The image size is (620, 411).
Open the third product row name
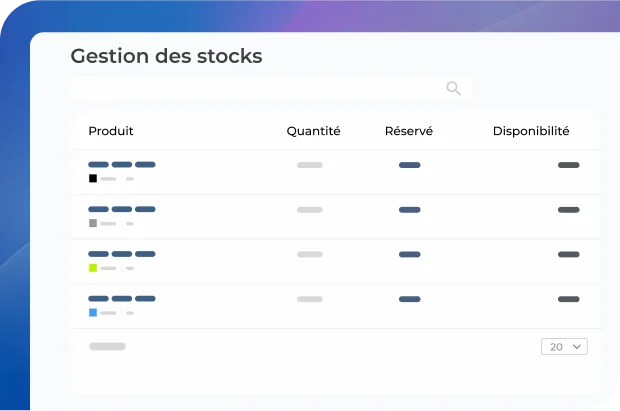point(122,254)
